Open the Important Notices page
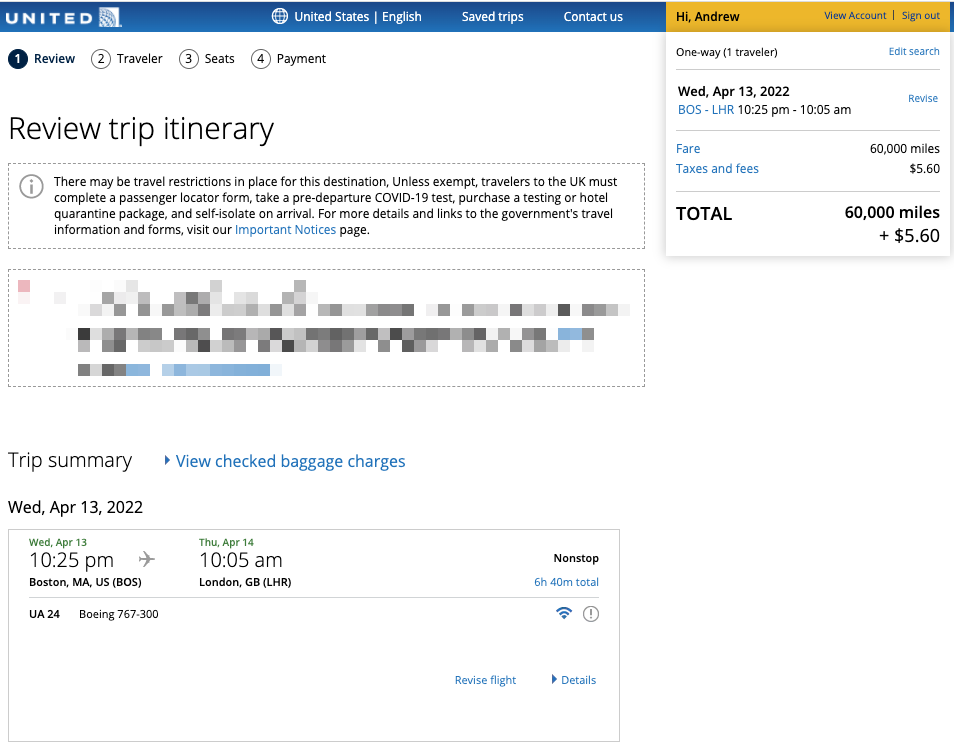The width and height of the screenshot is (954, 754). [x=285, y=229]
